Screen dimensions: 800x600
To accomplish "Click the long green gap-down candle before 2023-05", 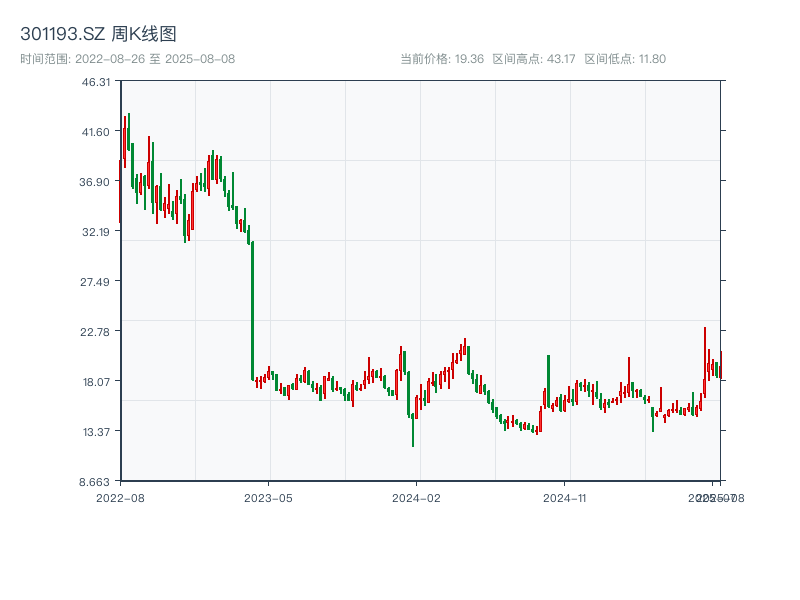I will pyautogui.click(x=252, y=310).
